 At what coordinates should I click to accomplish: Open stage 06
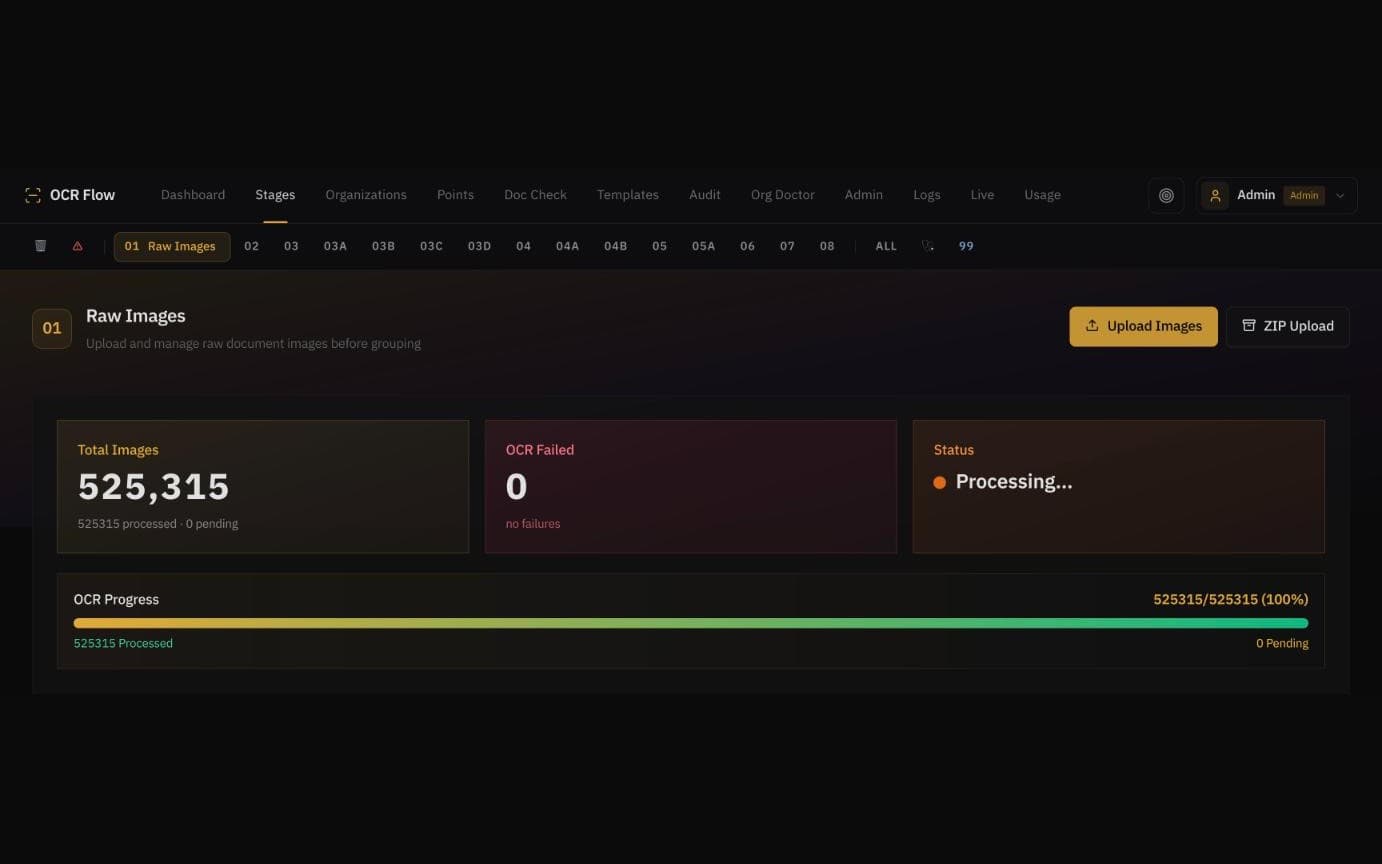pyautogui.click(x=747, y=246)
